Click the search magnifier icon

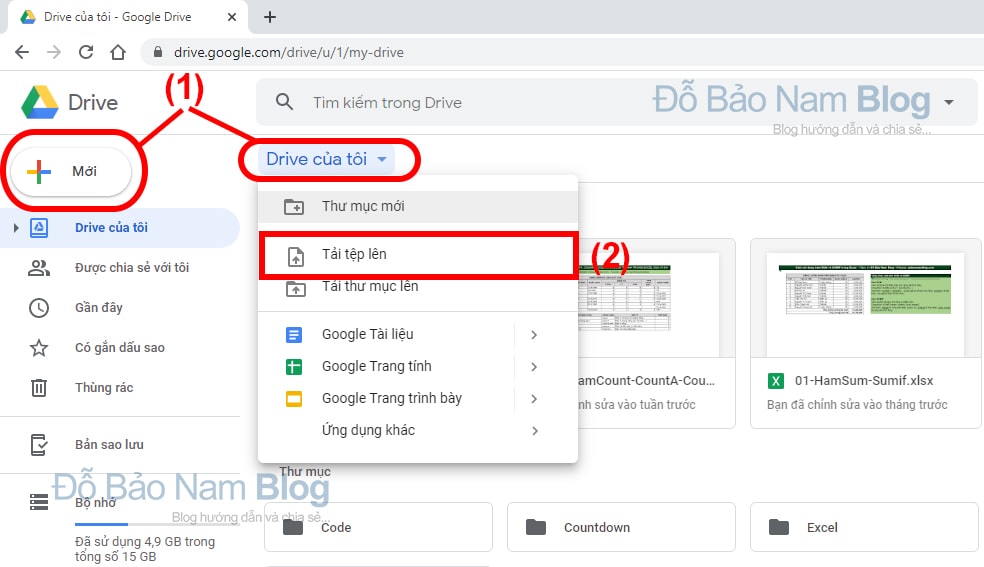coord(284,102)
